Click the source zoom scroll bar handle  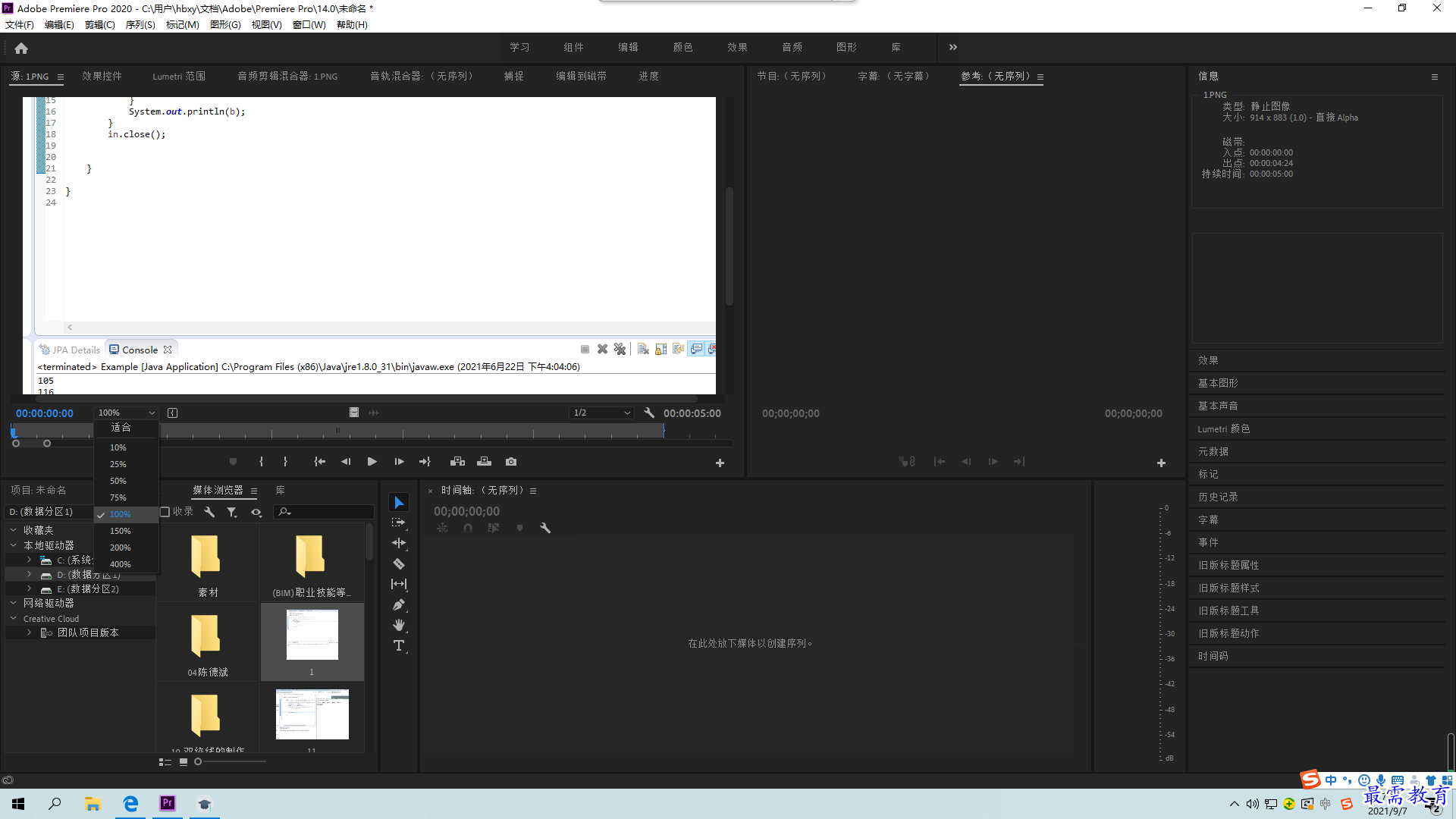31,444
